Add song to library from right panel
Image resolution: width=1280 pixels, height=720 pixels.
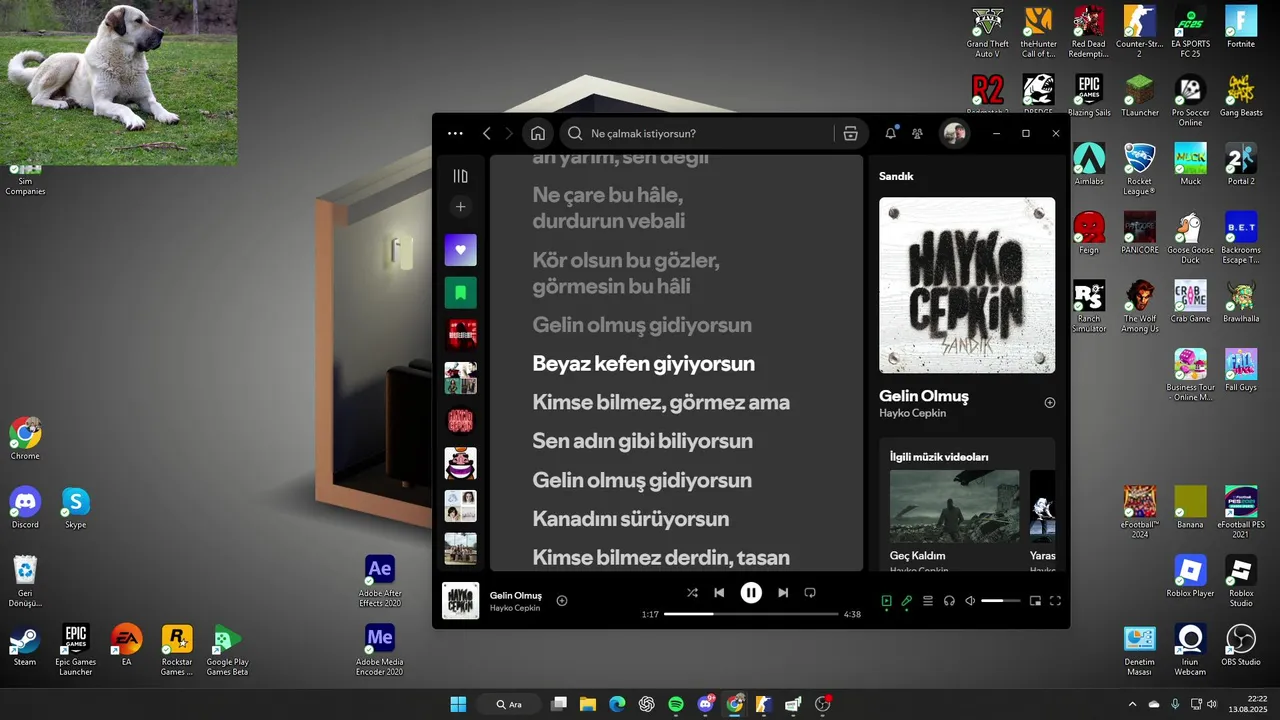click(1050, 403)
